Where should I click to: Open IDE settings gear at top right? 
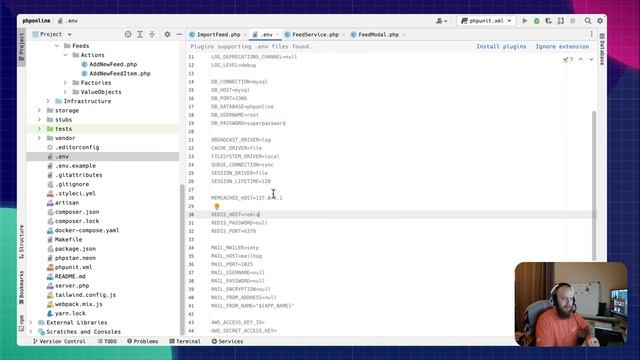coord(600,21)
